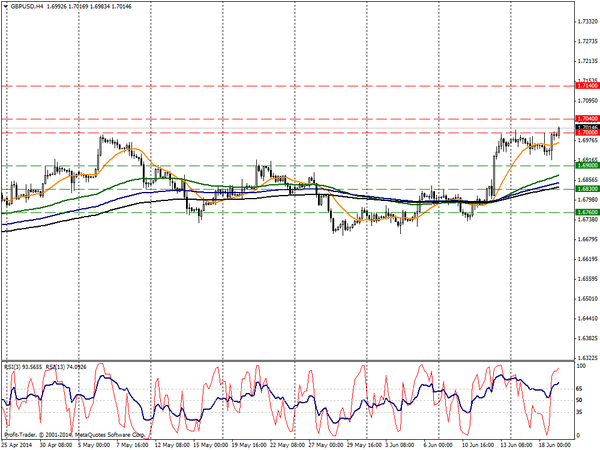Click the green 1.68300 support level label
This screenshot has width=600, height=450.
point(587,188)
